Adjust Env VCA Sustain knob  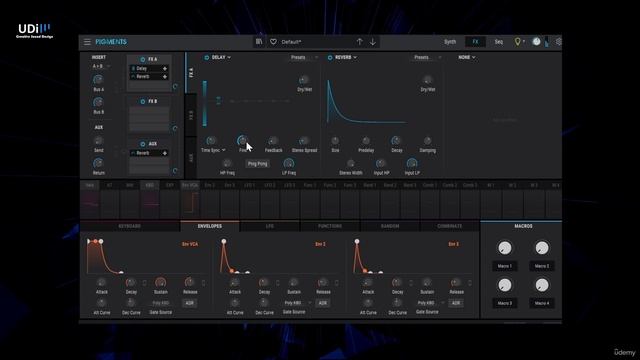coord(160,282)
